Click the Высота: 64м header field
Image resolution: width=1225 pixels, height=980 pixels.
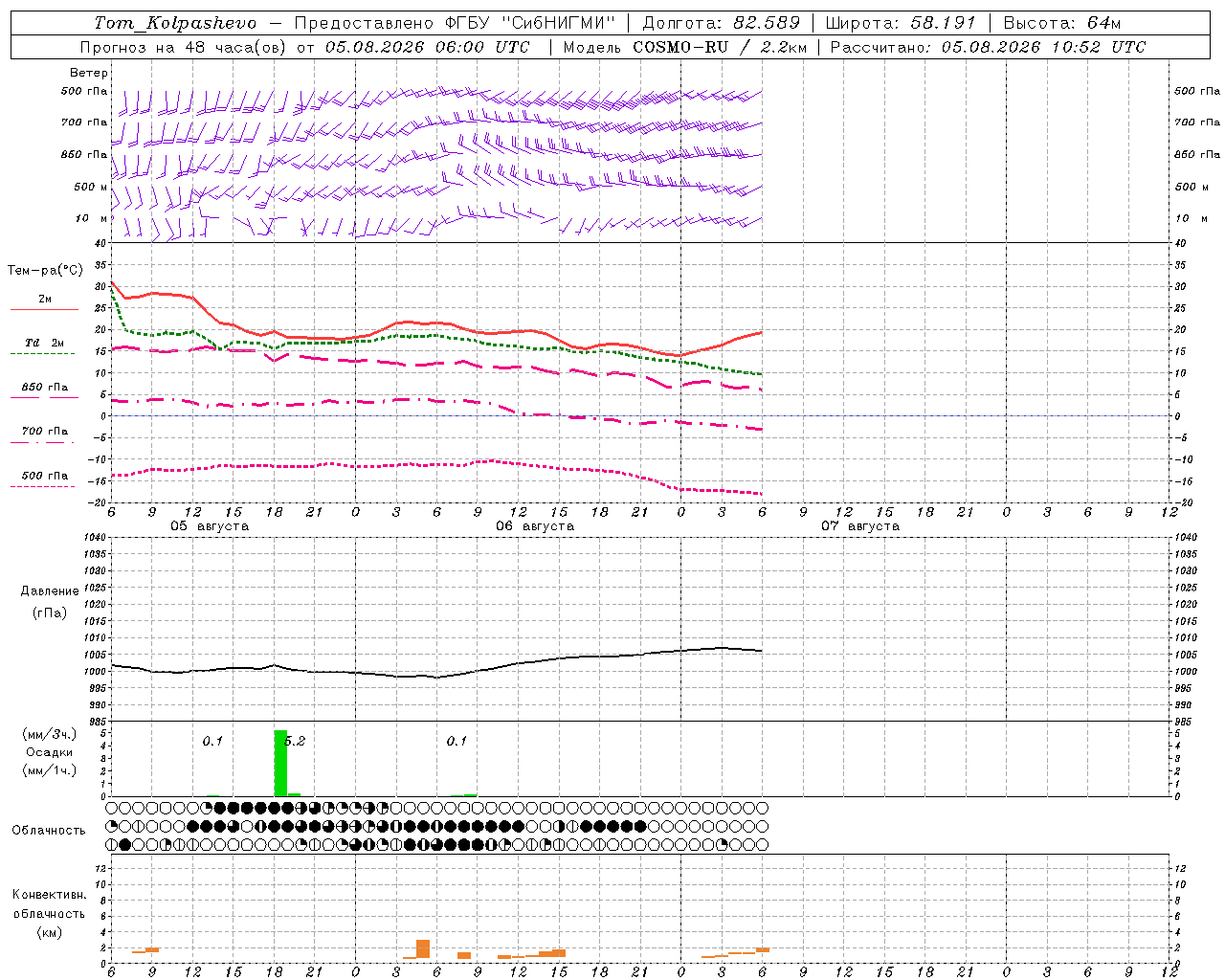click(x=1061, y=23)
